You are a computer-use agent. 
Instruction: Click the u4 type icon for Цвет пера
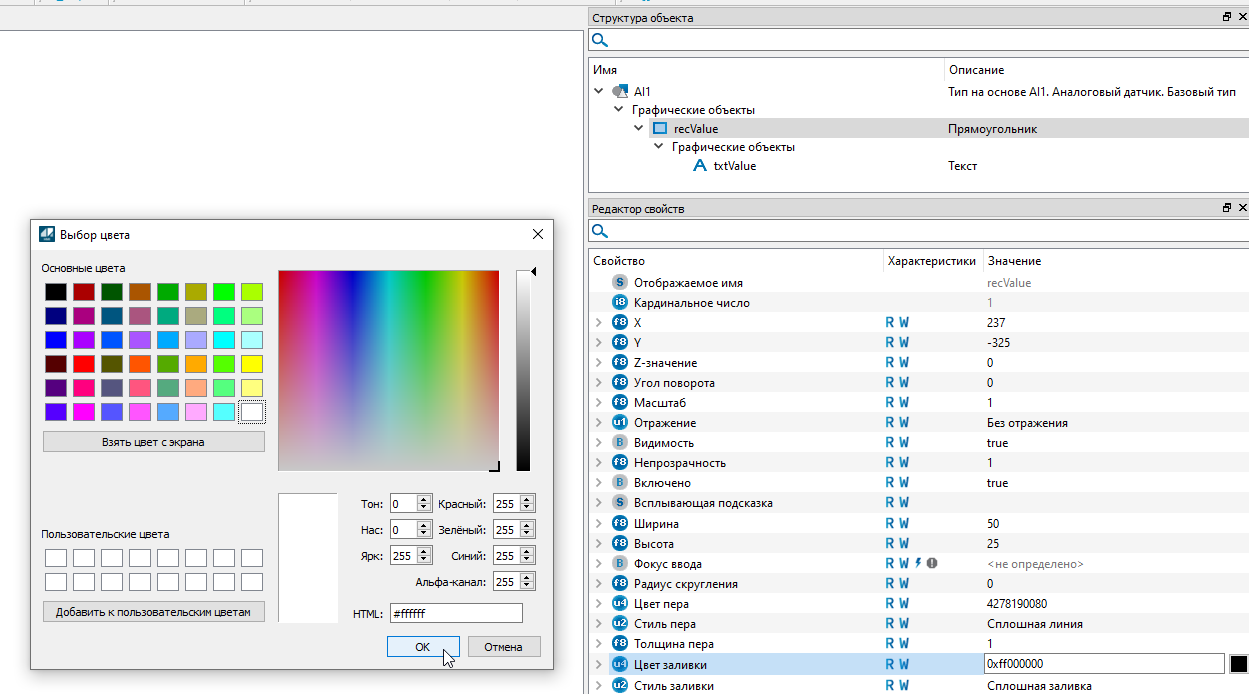pyautogui.click(x=620, y=603)
